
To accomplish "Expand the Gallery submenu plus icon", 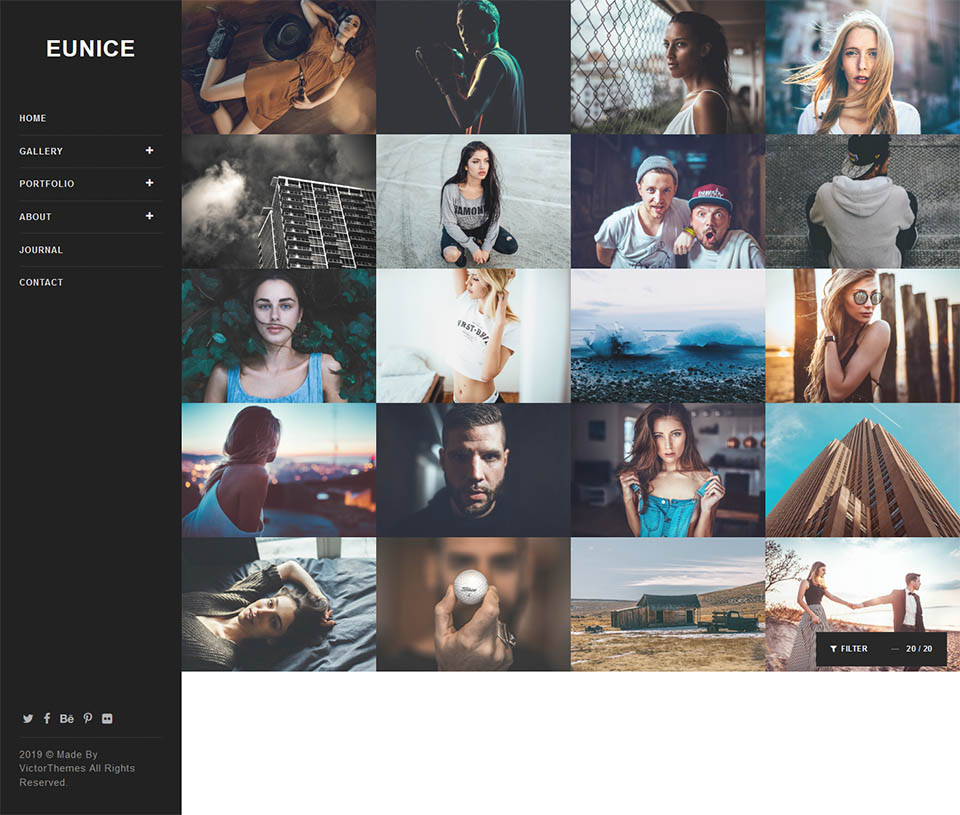I will [x=150, y=151].
